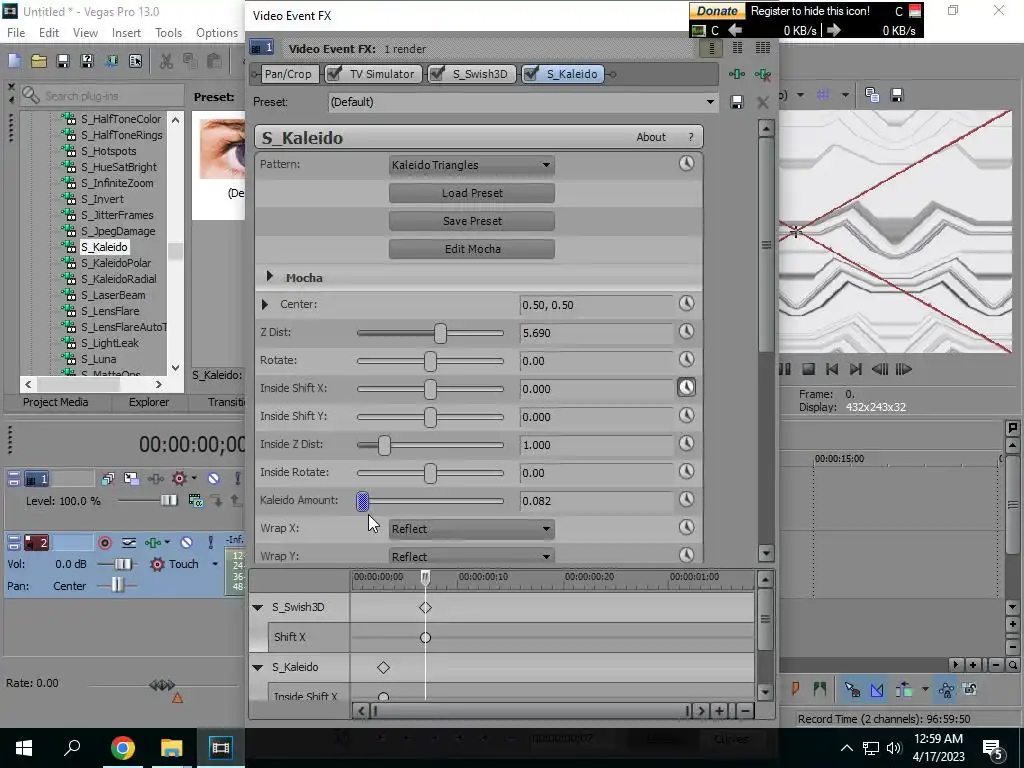Toggle animate clock for Rotate
Screen dimensions: 1024x768
(x=686, y=360)
